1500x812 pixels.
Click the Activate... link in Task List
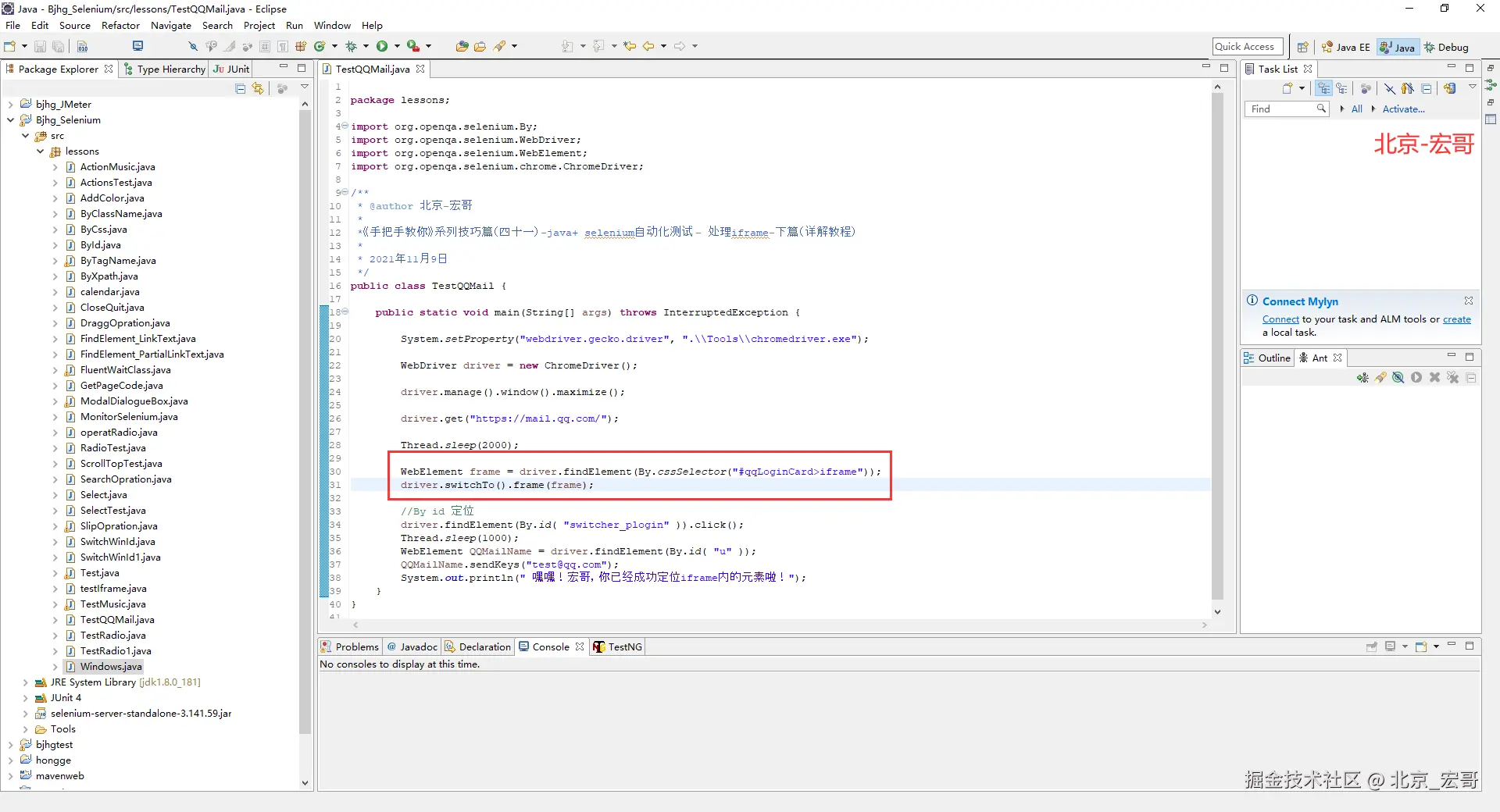pyautogui.click(x=1403, y=109)
